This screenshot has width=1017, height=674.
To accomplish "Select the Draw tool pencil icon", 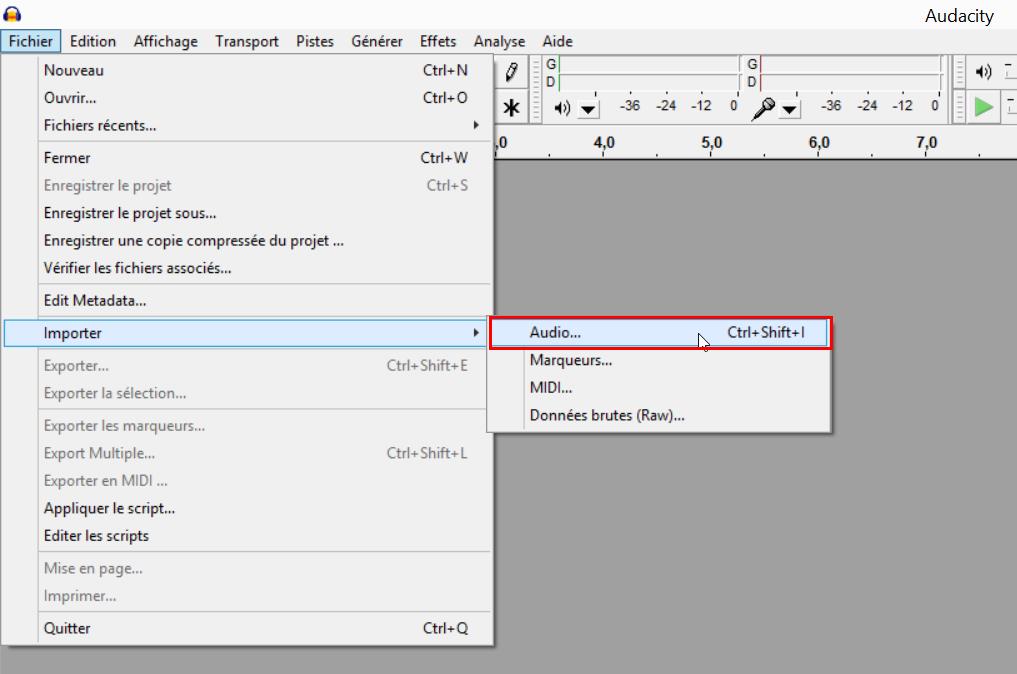I will (x=512, y=72).
